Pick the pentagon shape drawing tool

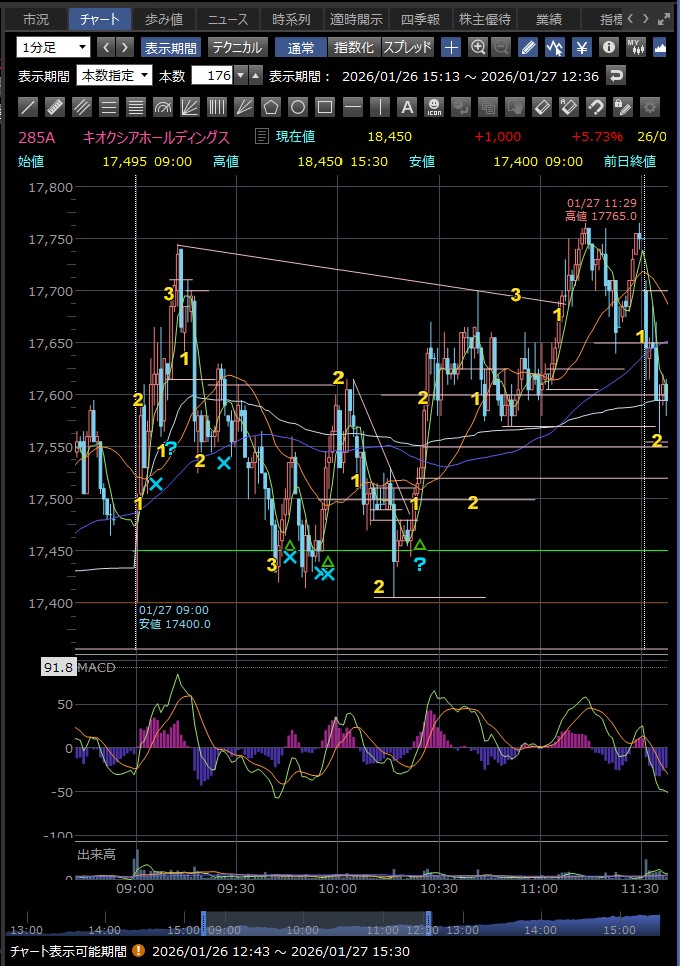tap(271, 107)
